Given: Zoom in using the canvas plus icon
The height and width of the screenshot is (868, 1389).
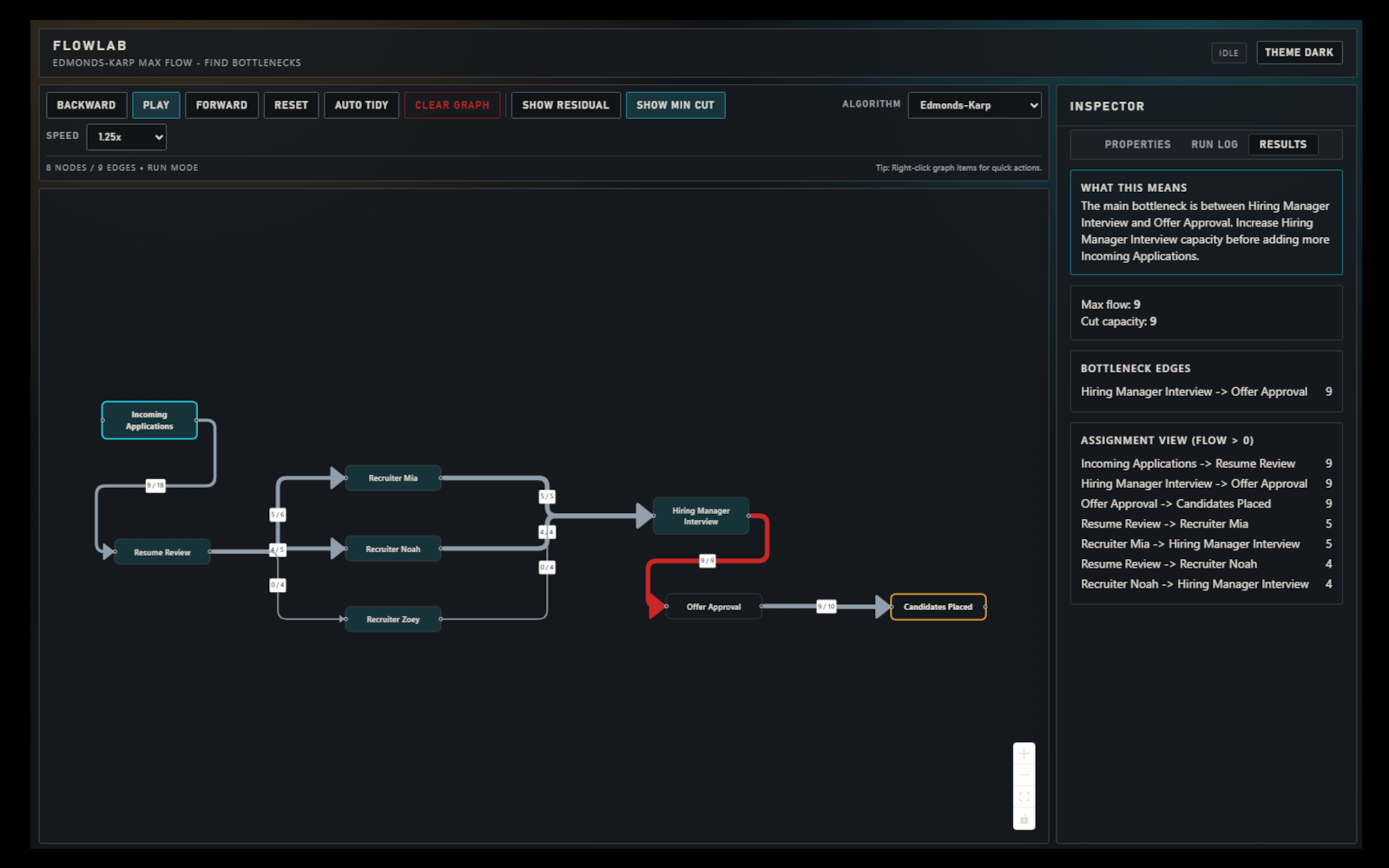Looking at the screenshot, I should point(1024,753).
